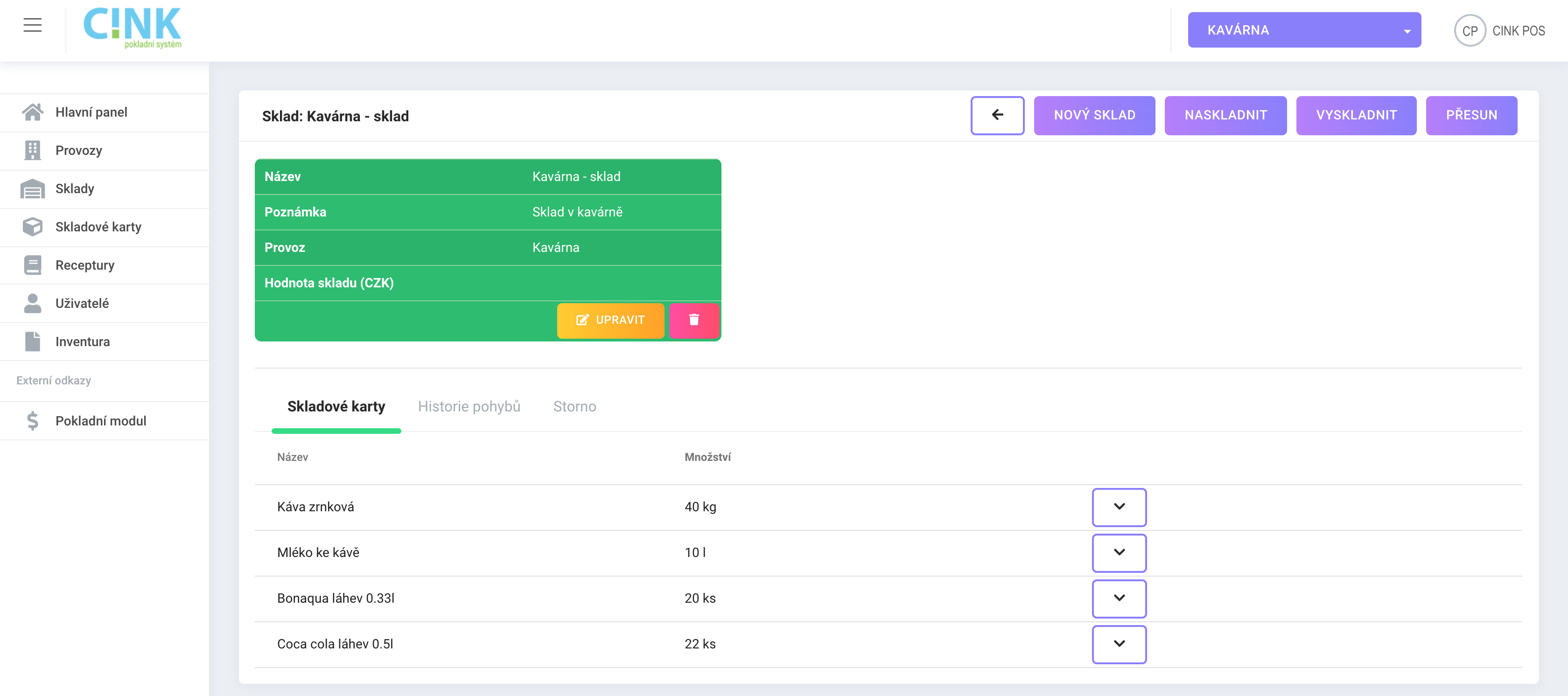This screenshot has height=696, width=1568.
Task: Click the Upravit button
Action: coord(610,320)
